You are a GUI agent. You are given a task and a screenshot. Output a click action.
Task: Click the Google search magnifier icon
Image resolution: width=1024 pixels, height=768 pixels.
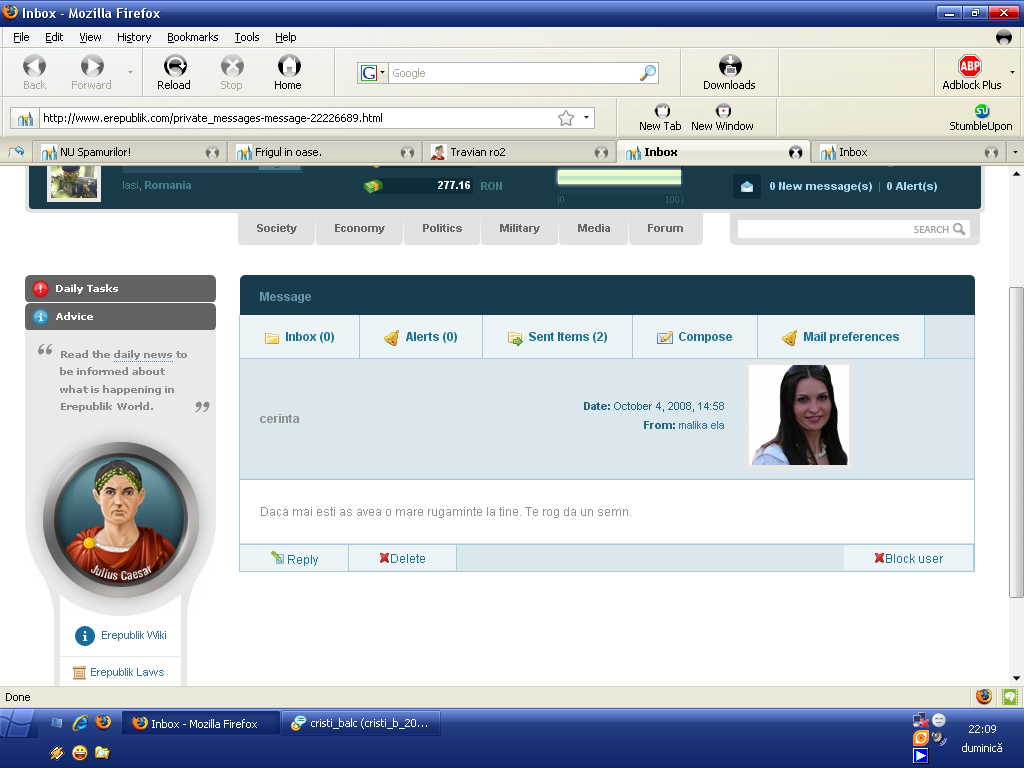point(648,73)
